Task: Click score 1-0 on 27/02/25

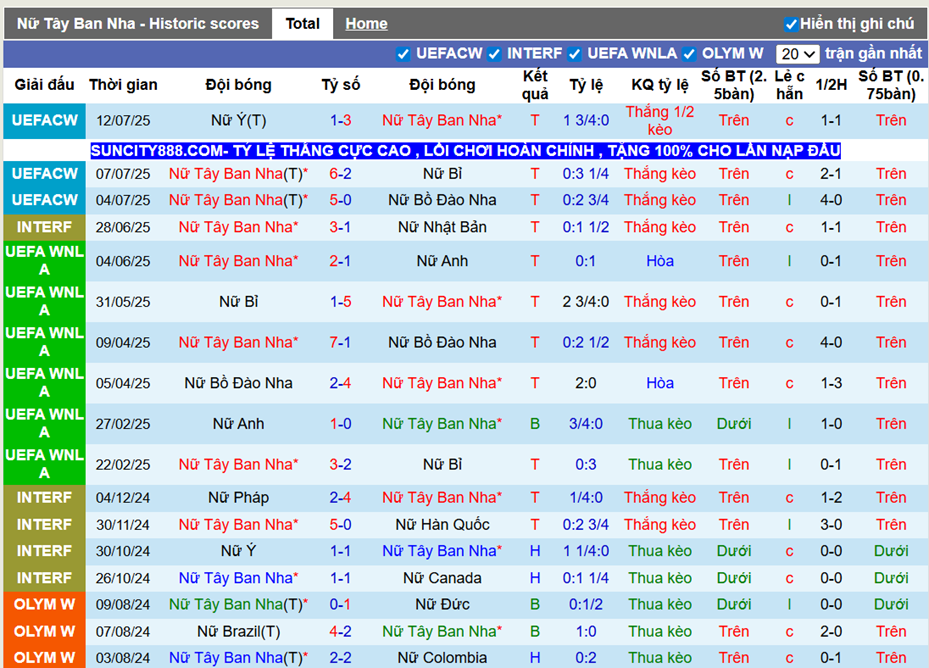Action: [x=341, y=424]
